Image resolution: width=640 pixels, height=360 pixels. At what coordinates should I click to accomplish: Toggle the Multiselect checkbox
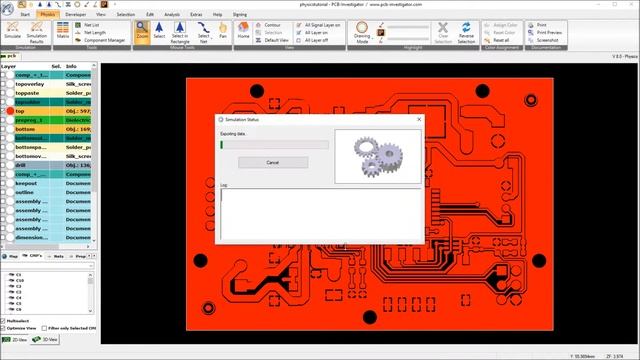[3, 321]
